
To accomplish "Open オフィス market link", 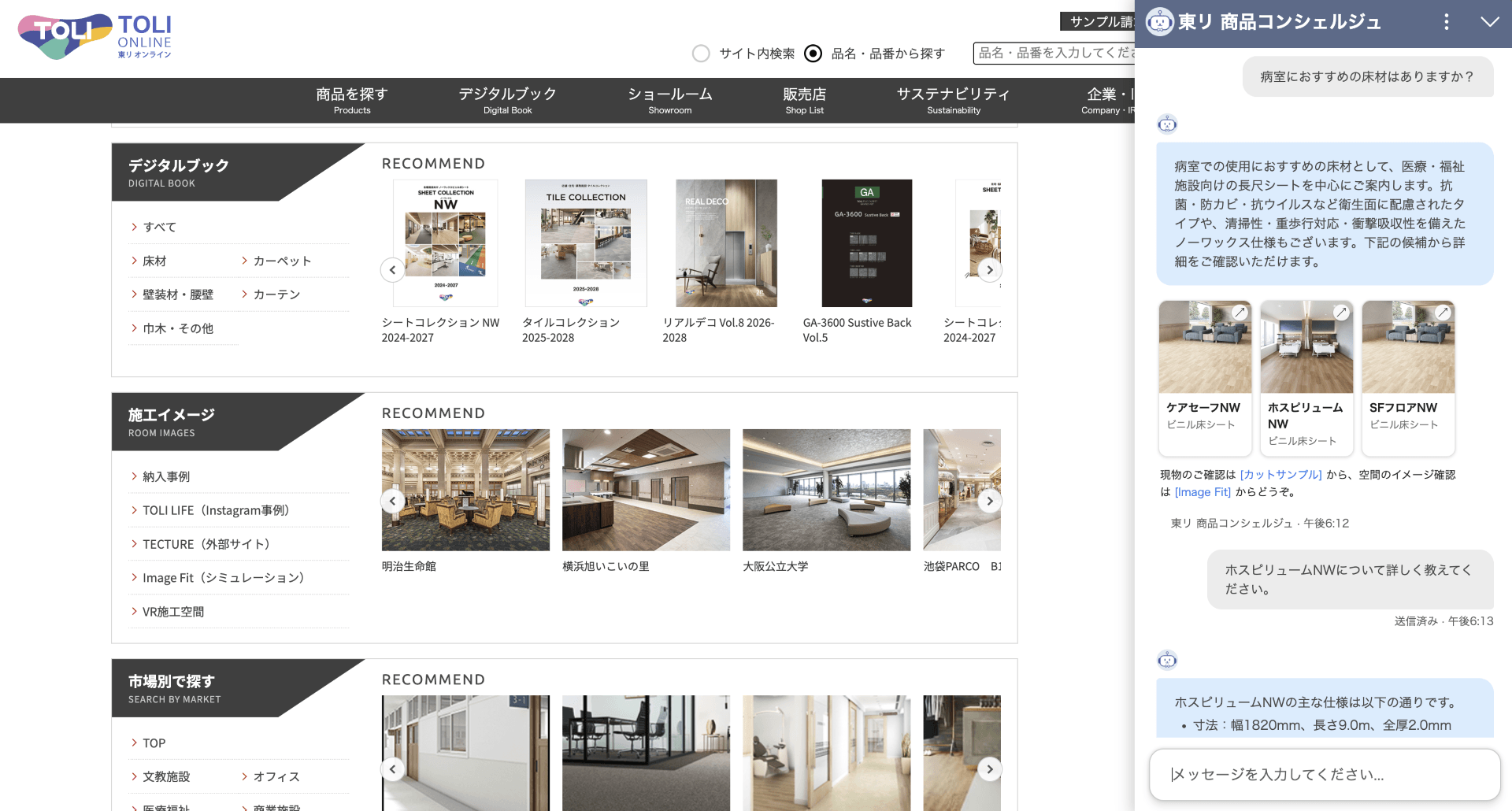I will click(276, 776).
